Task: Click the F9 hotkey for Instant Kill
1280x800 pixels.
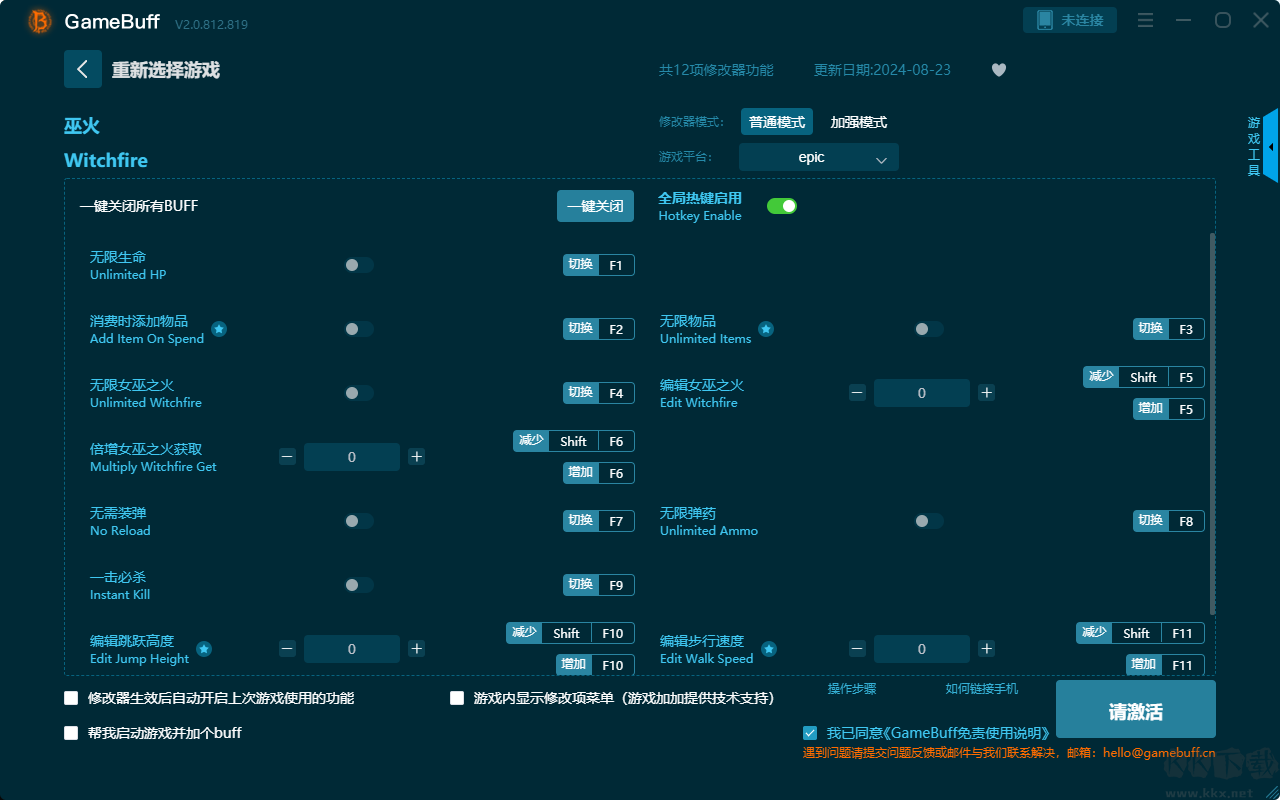Action: coord(599,585)
